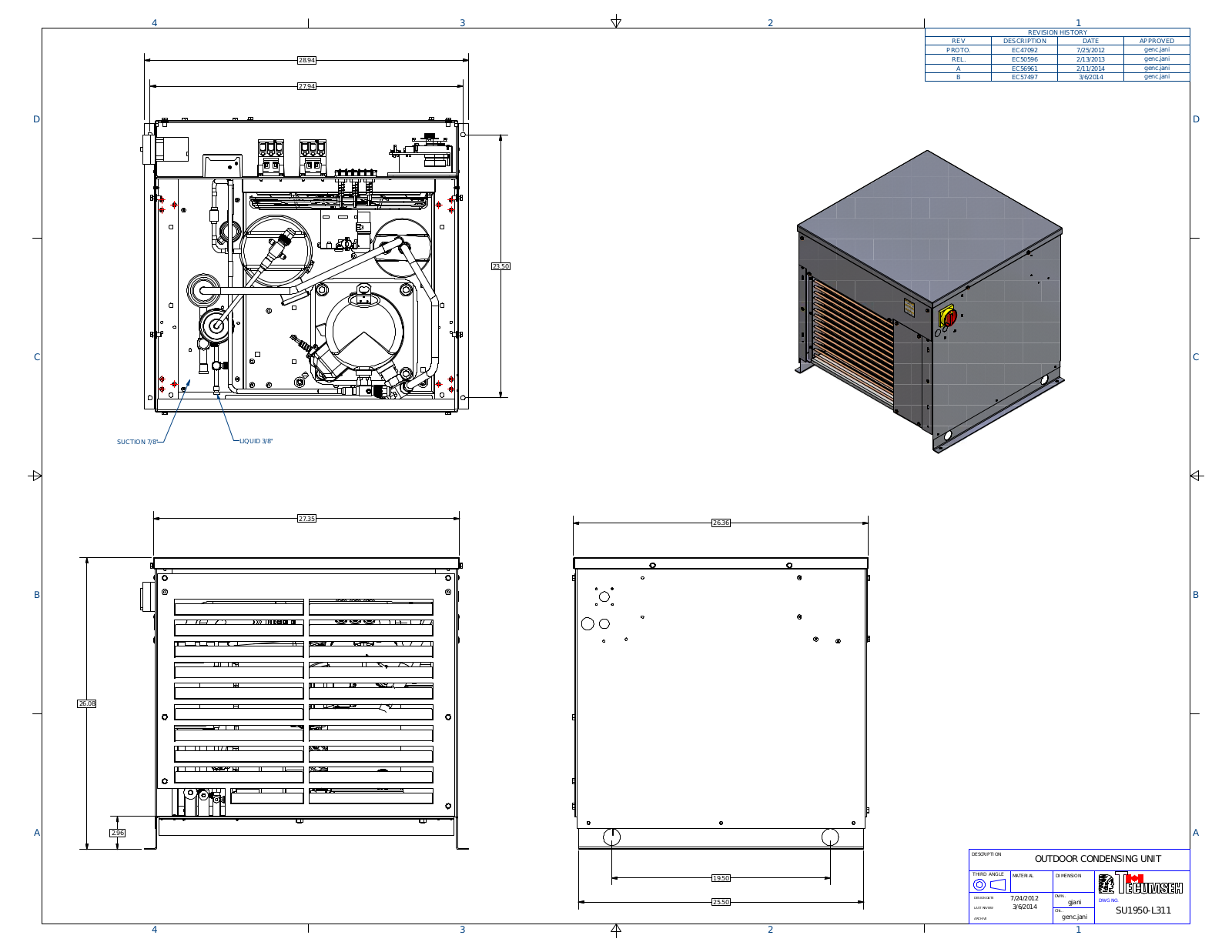Screen dimensions: 1232x952
Task: Click the 25.50 base width dimension
Action: (x=721, y=902)
